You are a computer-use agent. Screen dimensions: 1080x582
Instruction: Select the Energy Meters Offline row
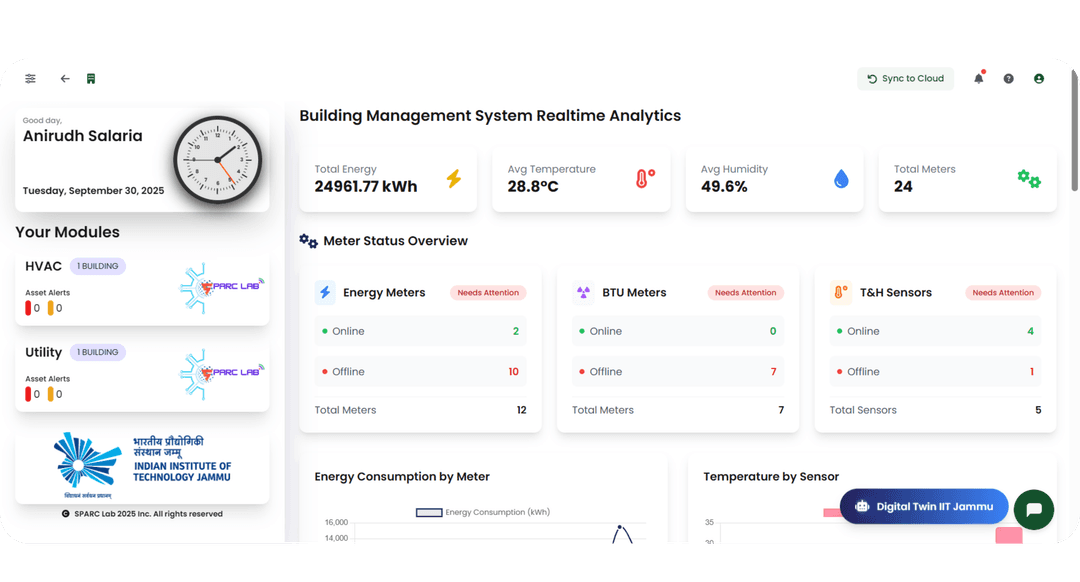coord(420,371)
